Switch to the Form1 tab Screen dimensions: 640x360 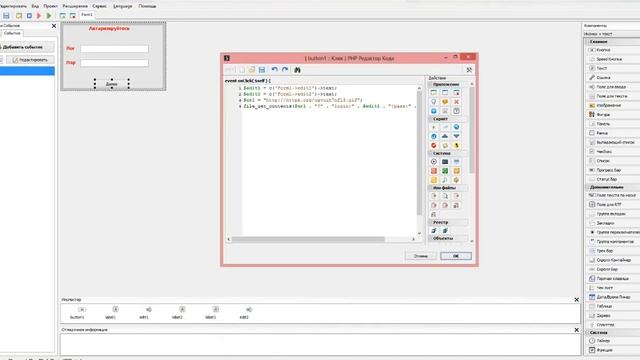click(x=87, y=15)
